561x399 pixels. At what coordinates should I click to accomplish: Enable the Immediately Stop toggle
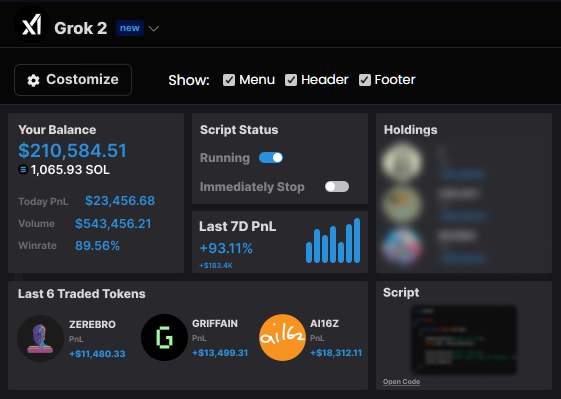click(x=337, y=186)
